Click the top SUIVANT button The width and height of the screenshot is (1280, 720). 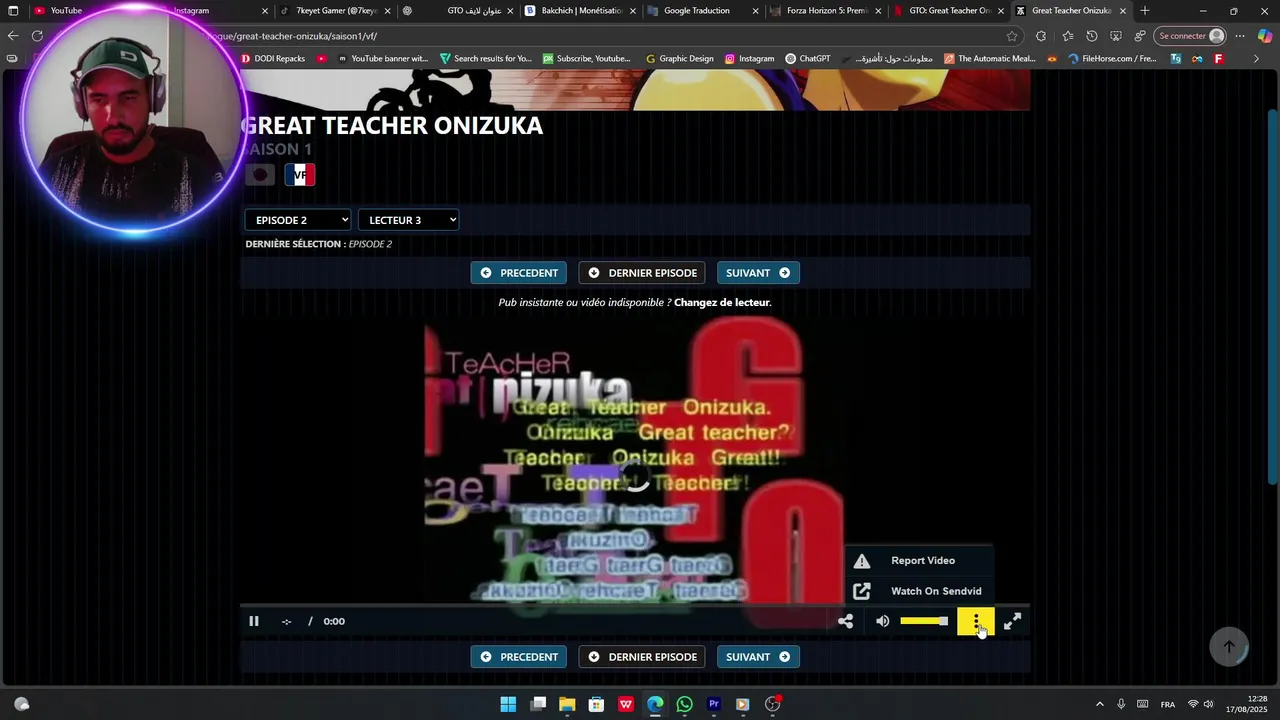(x=758, y=273)
